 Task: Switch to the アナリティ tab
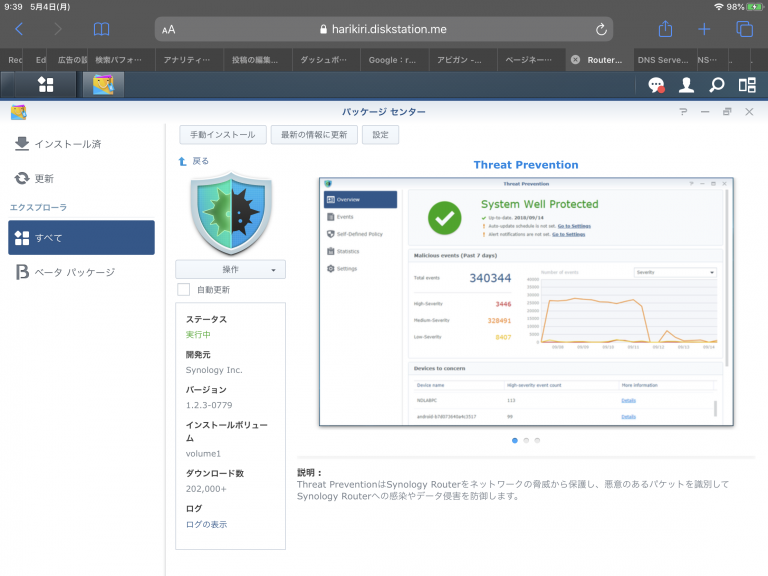(x=189, y=60)
